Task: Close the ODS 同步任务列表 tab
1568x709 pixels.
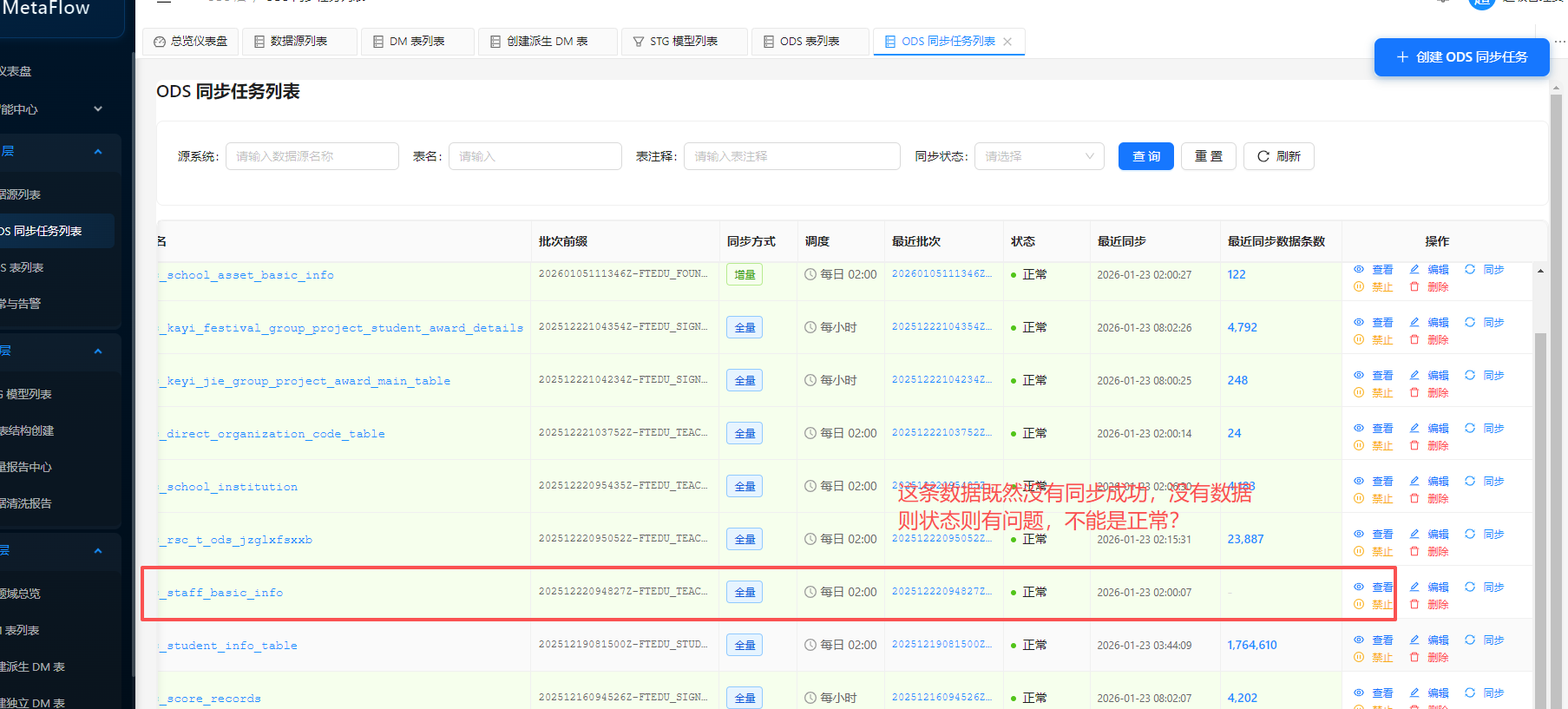Action: pyautogui.click(x=1007, y=42)
